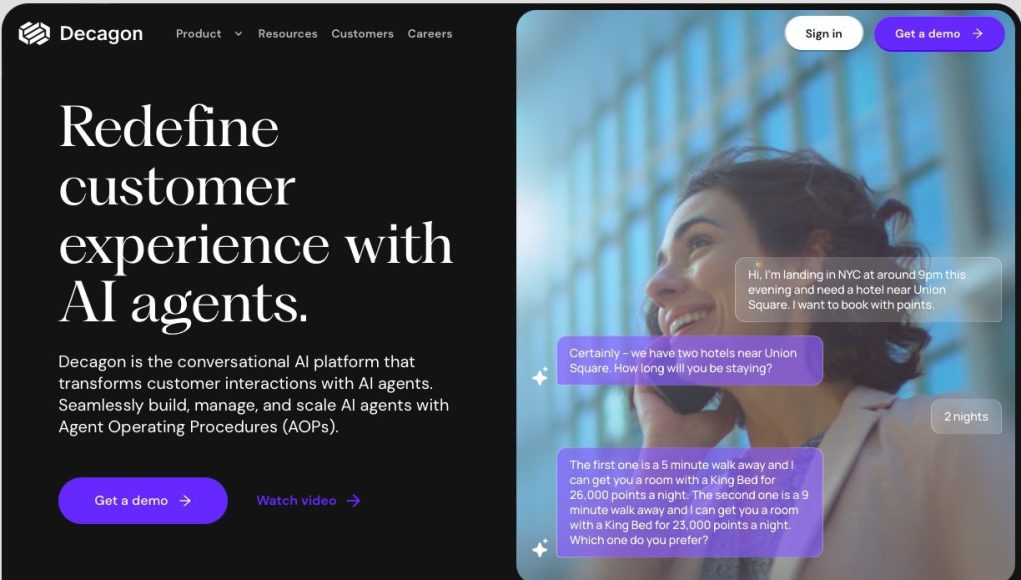
Task: Open the Resources menu item
Action: click(288, 34)
